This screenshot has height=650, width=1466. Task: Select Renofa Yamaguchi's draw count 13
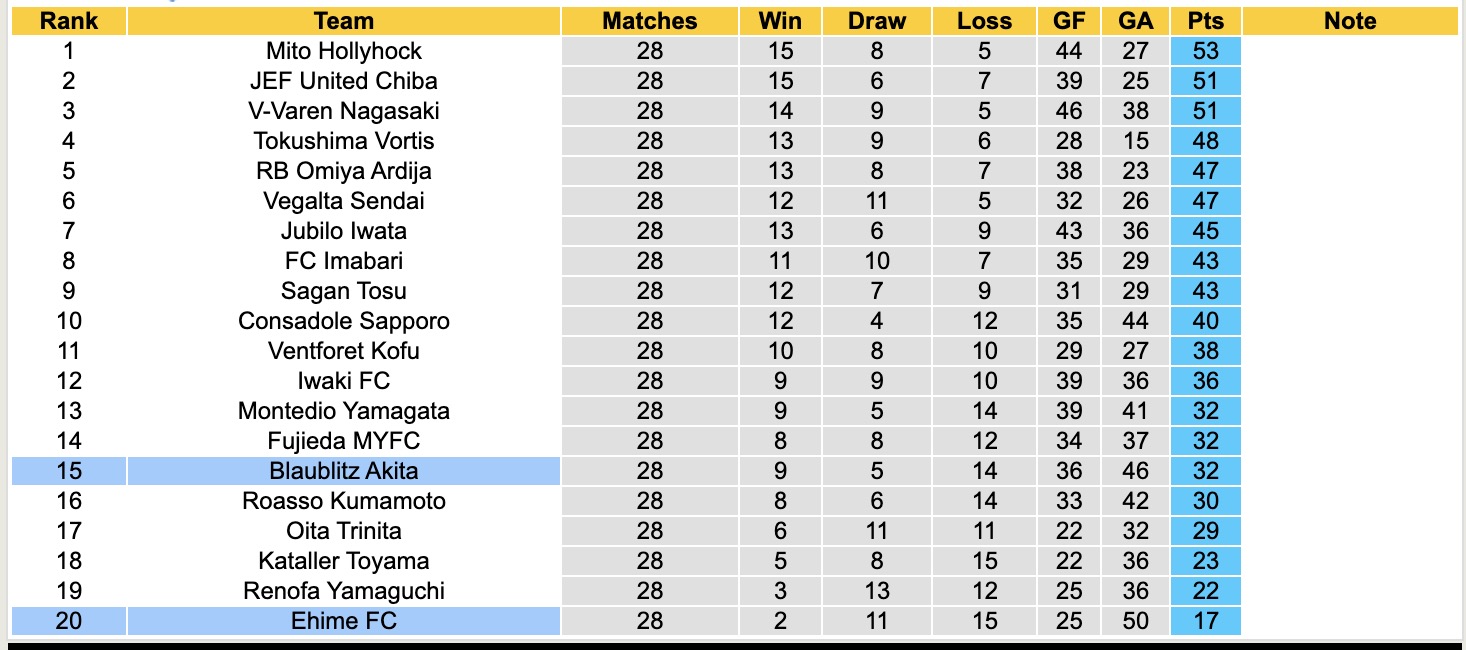click(877, 591)
